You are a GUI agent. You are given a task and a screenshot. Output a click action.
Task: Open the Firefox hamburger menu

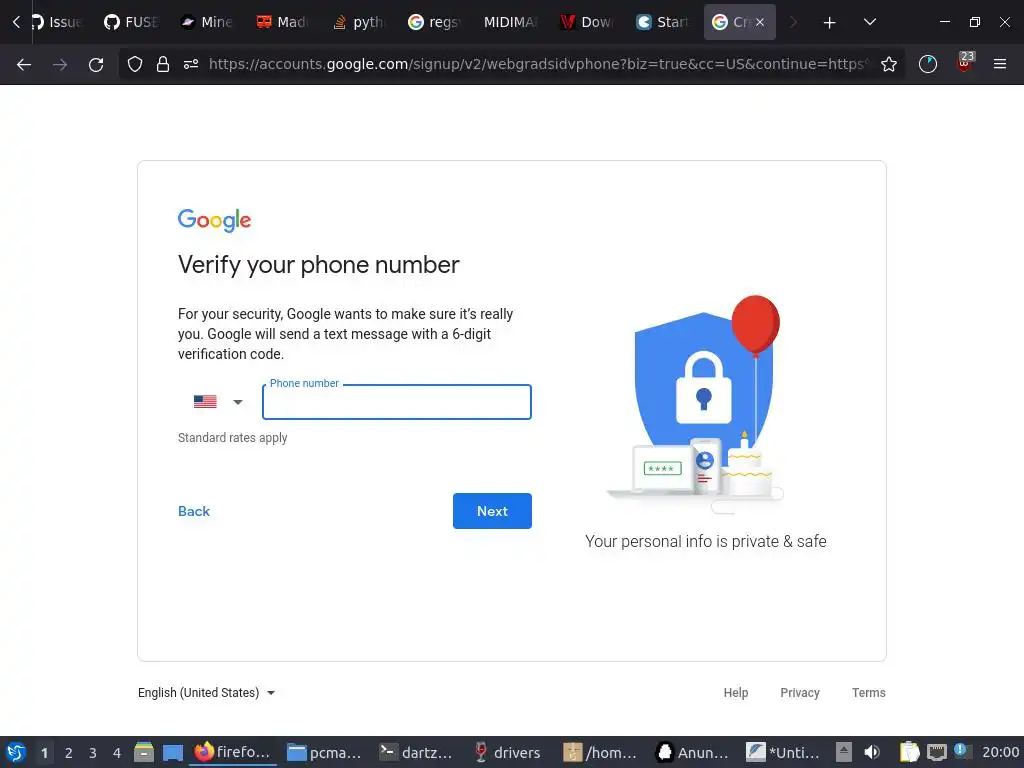coord(999,64)
